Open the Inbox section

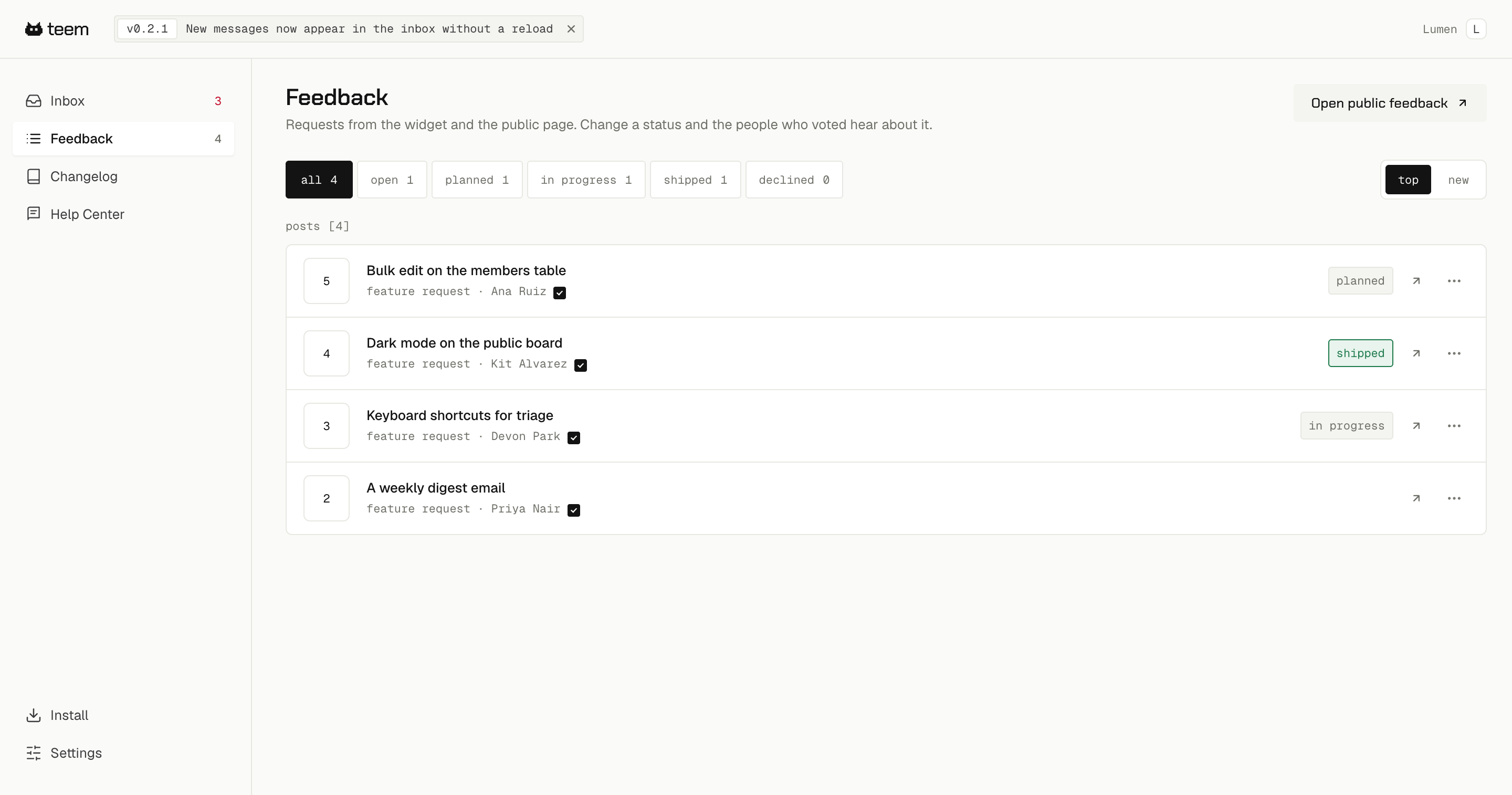click(123, 101)
